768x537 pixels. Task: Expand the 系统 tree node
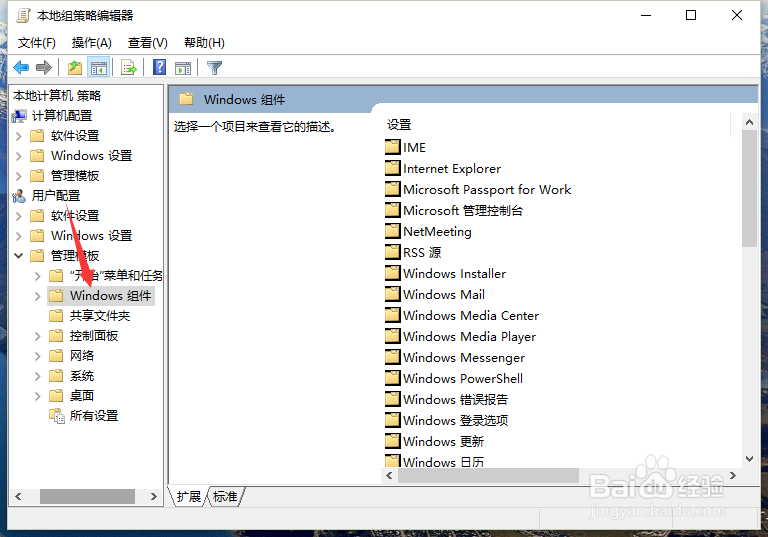click(38, 376)
